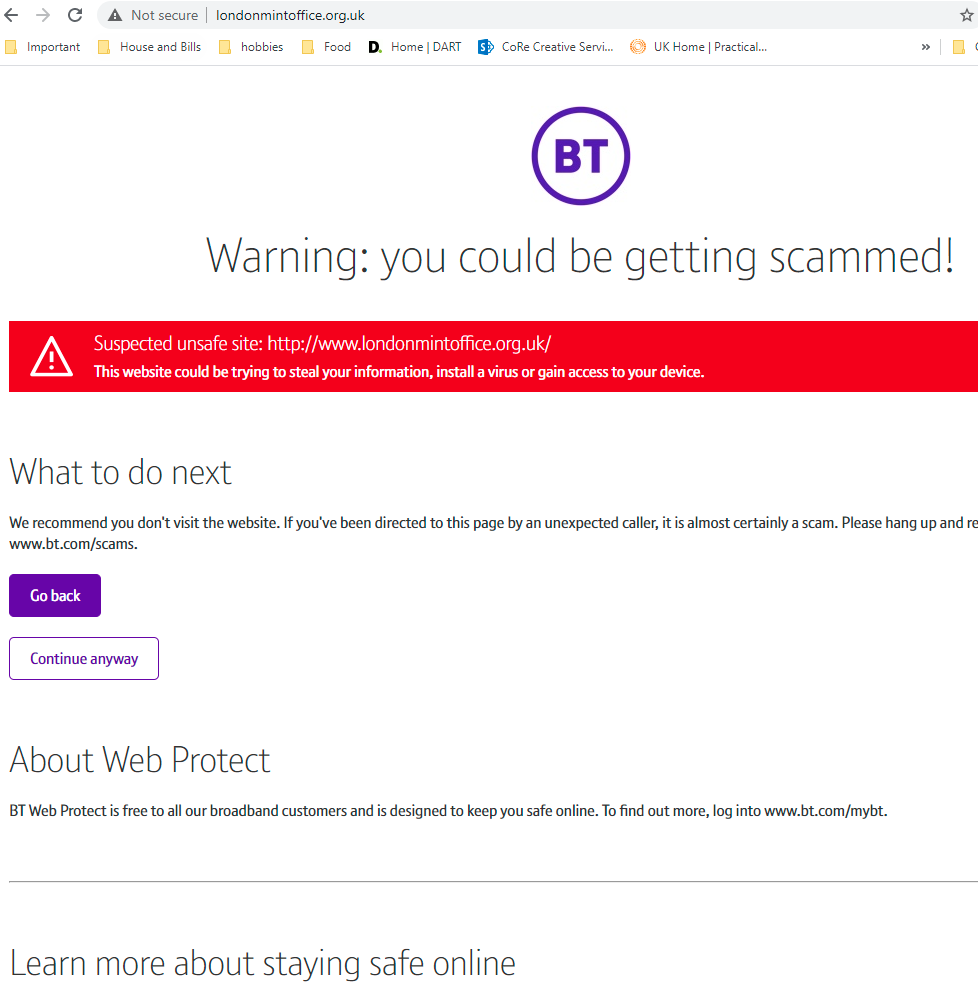Click the www.bt.com/scams text
This screenshot has height=989, width=978.
[x=73, y=544]
